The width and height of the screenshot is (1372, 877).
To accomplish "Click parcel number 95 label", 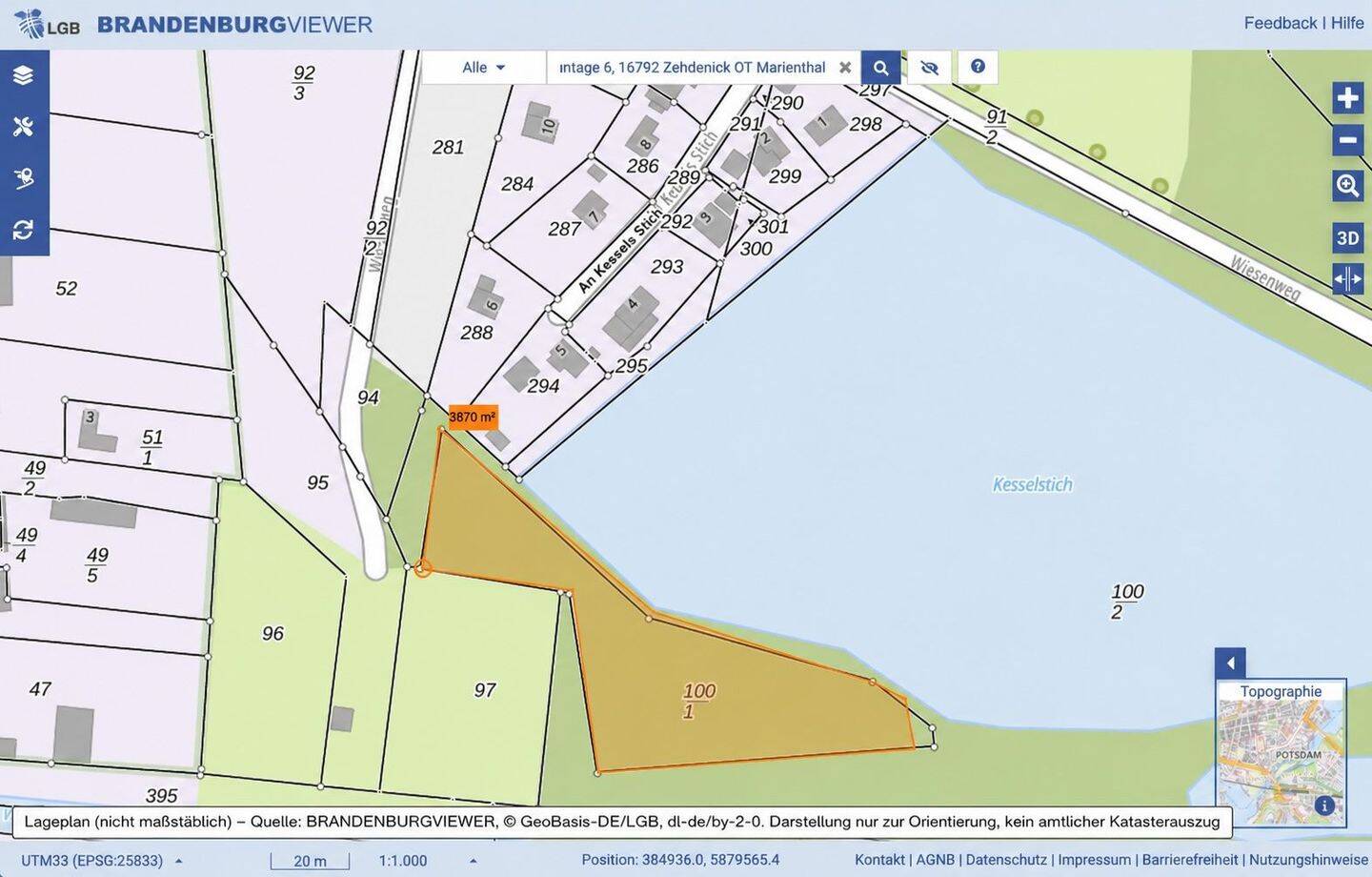I will (x=317, y=482).
